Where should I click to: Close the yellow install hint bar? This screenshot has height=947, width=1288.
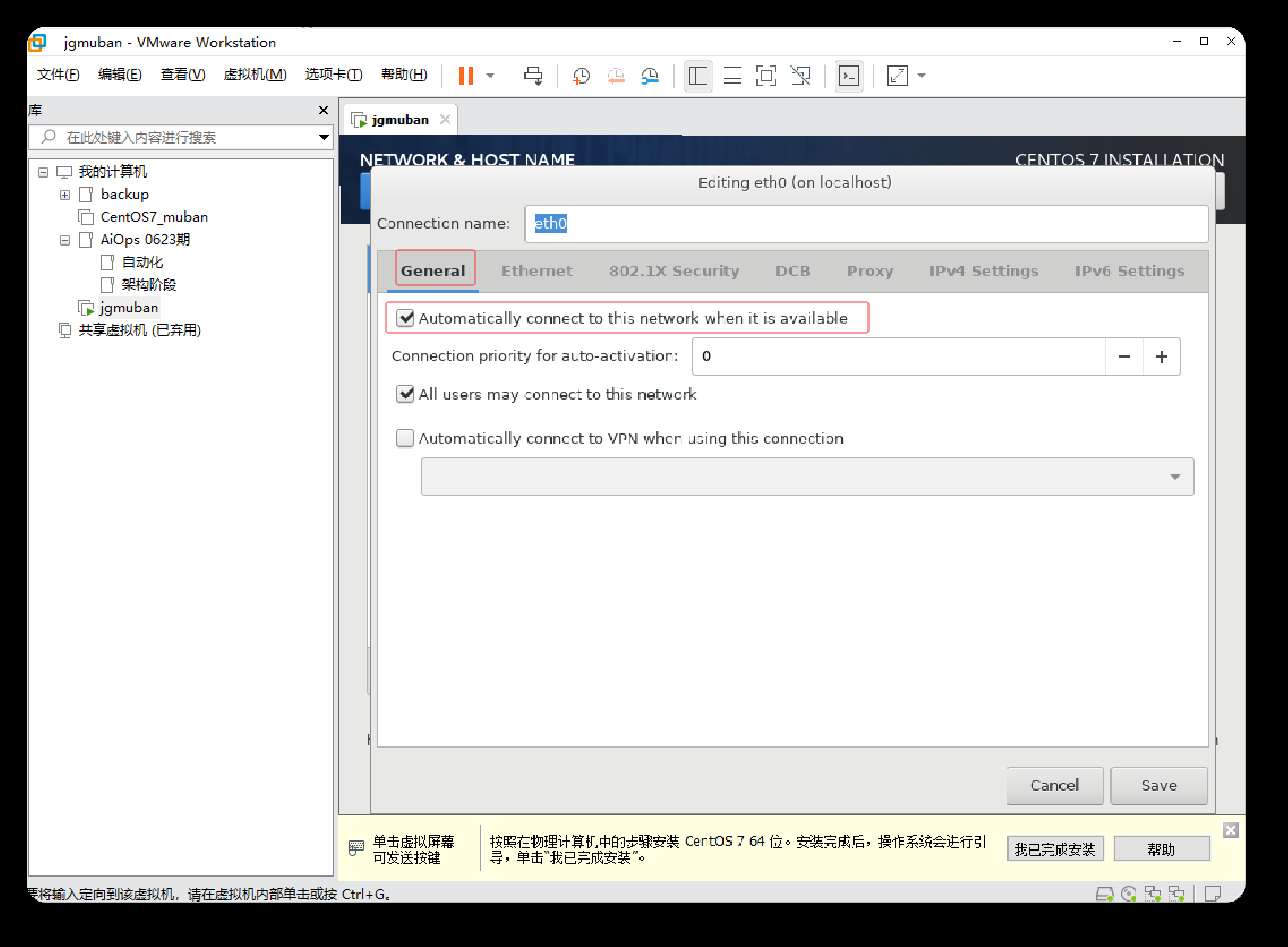pos(1230,830)
